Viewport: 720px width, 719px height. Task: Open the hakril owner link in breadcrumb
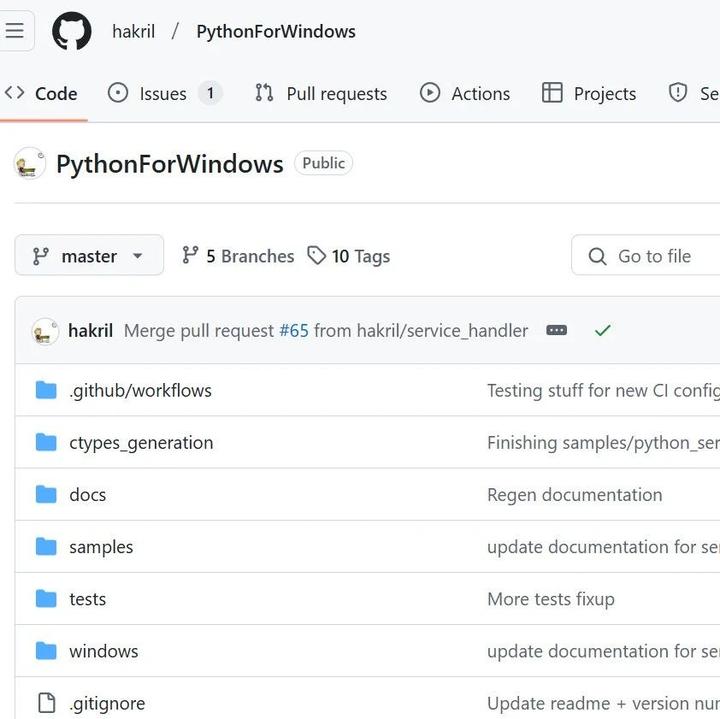point(133,32)
